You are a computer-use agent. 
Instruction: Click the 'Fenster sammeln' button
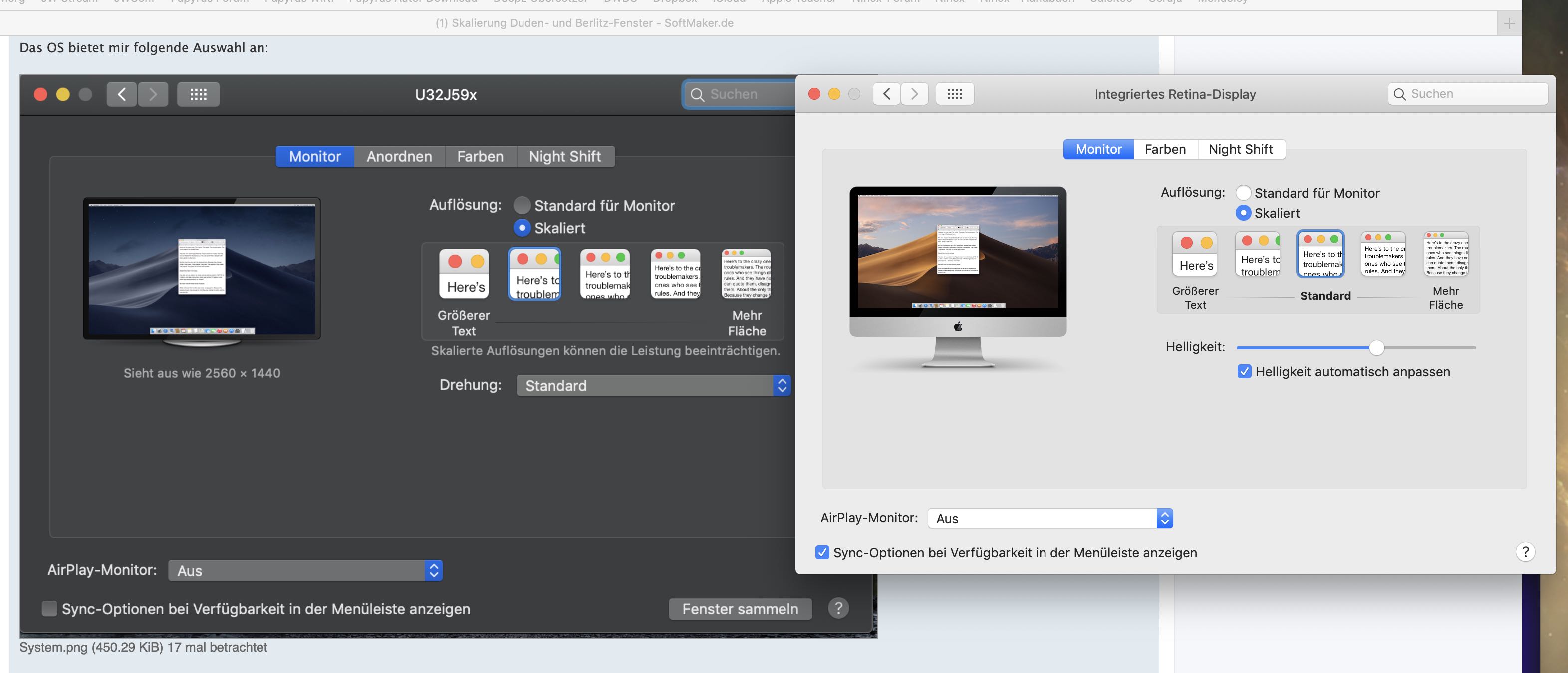tap(740, 609)
